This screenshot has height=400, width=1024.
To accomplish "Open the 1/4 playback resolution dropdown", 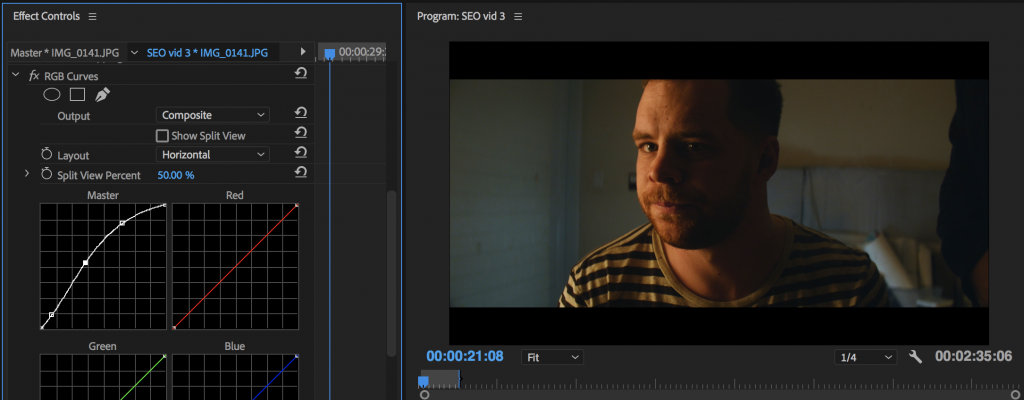I will point(865,358).
